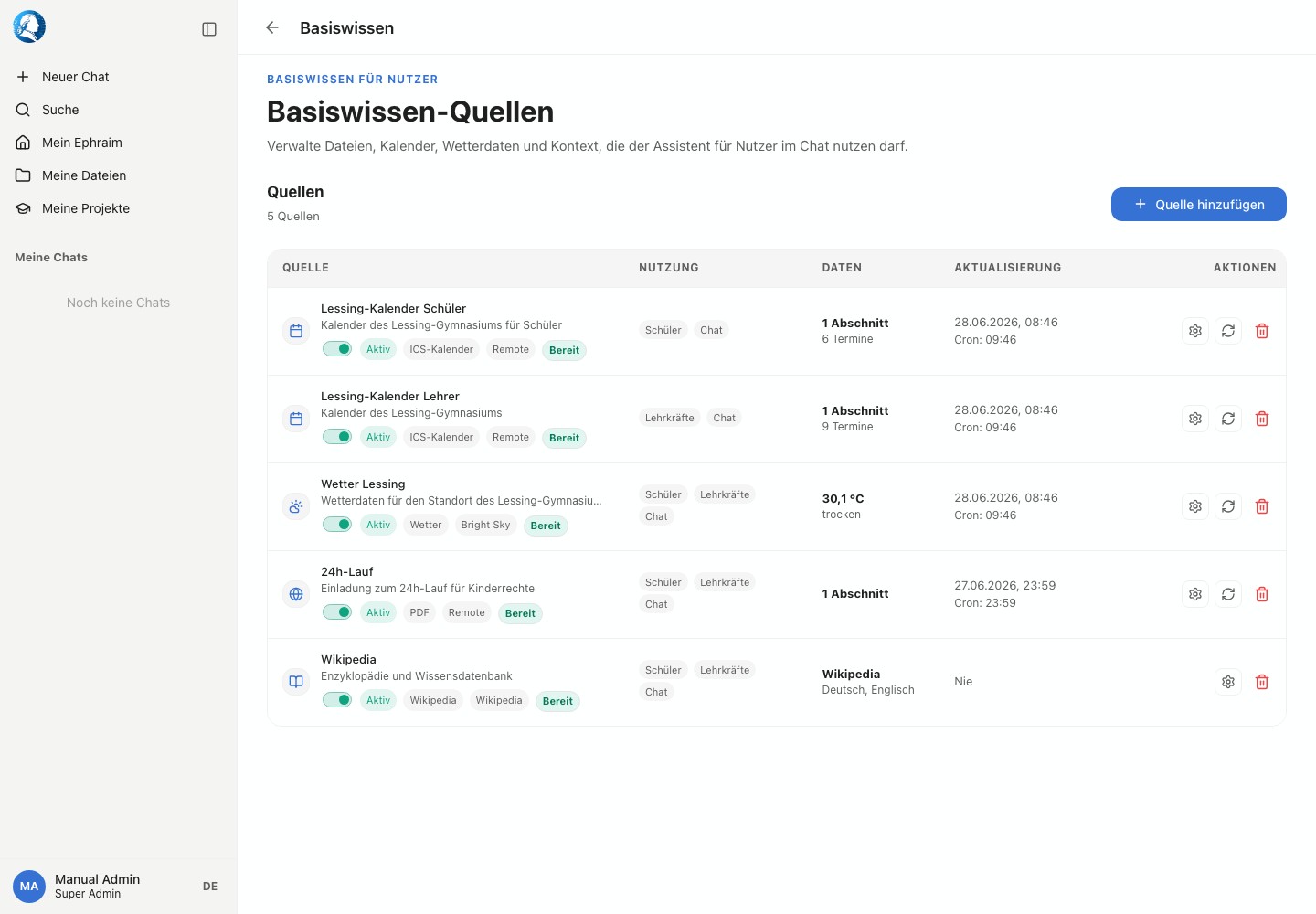Click the Bereit badge of Wikipedia

(x=557, y=701)
